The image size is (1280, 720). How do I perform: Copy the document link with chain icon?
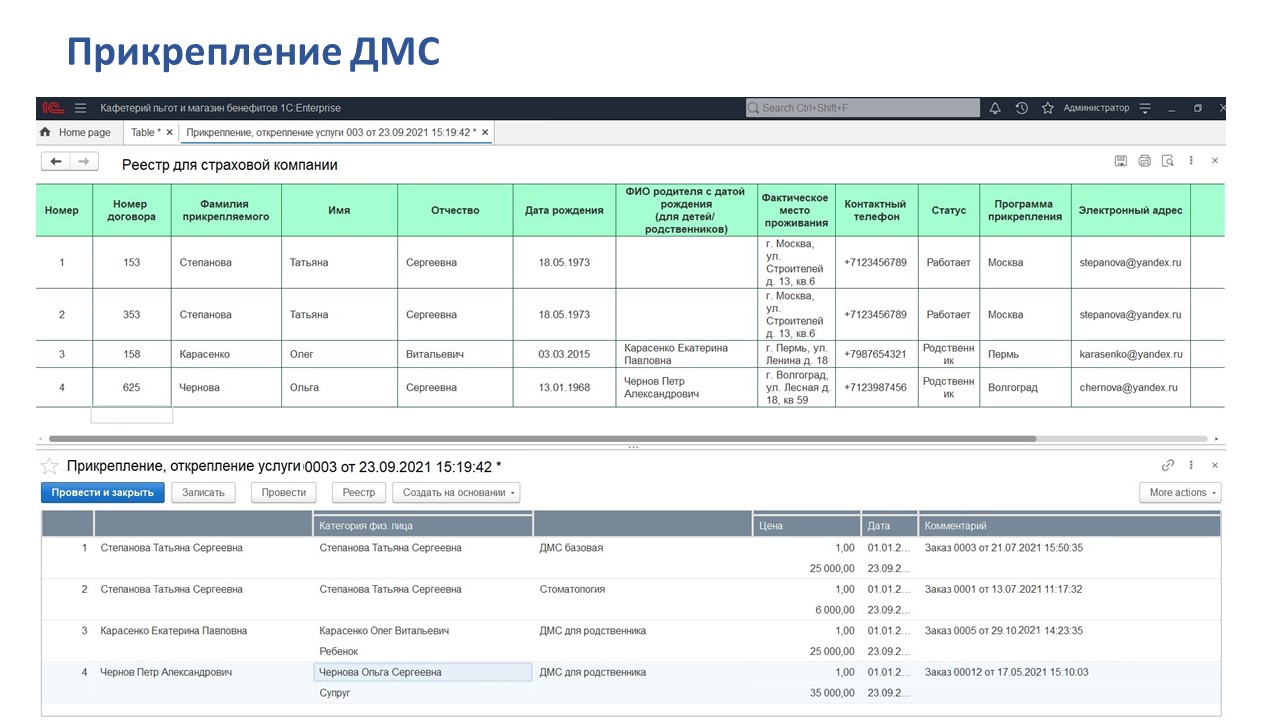click(x=1167, y=465)
